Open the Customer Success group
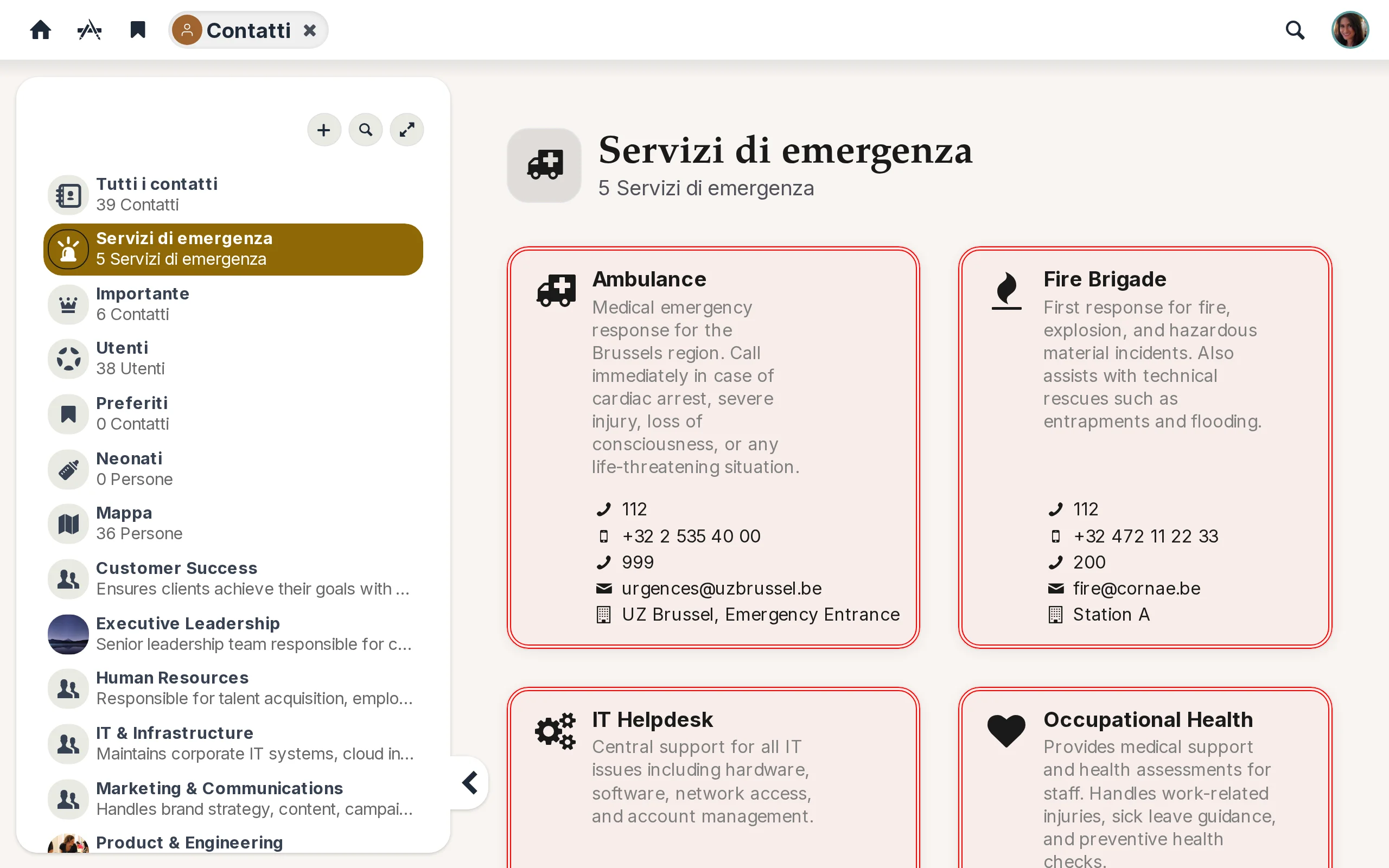Viewport: 1389px width, 868px height. click(233, 579)
